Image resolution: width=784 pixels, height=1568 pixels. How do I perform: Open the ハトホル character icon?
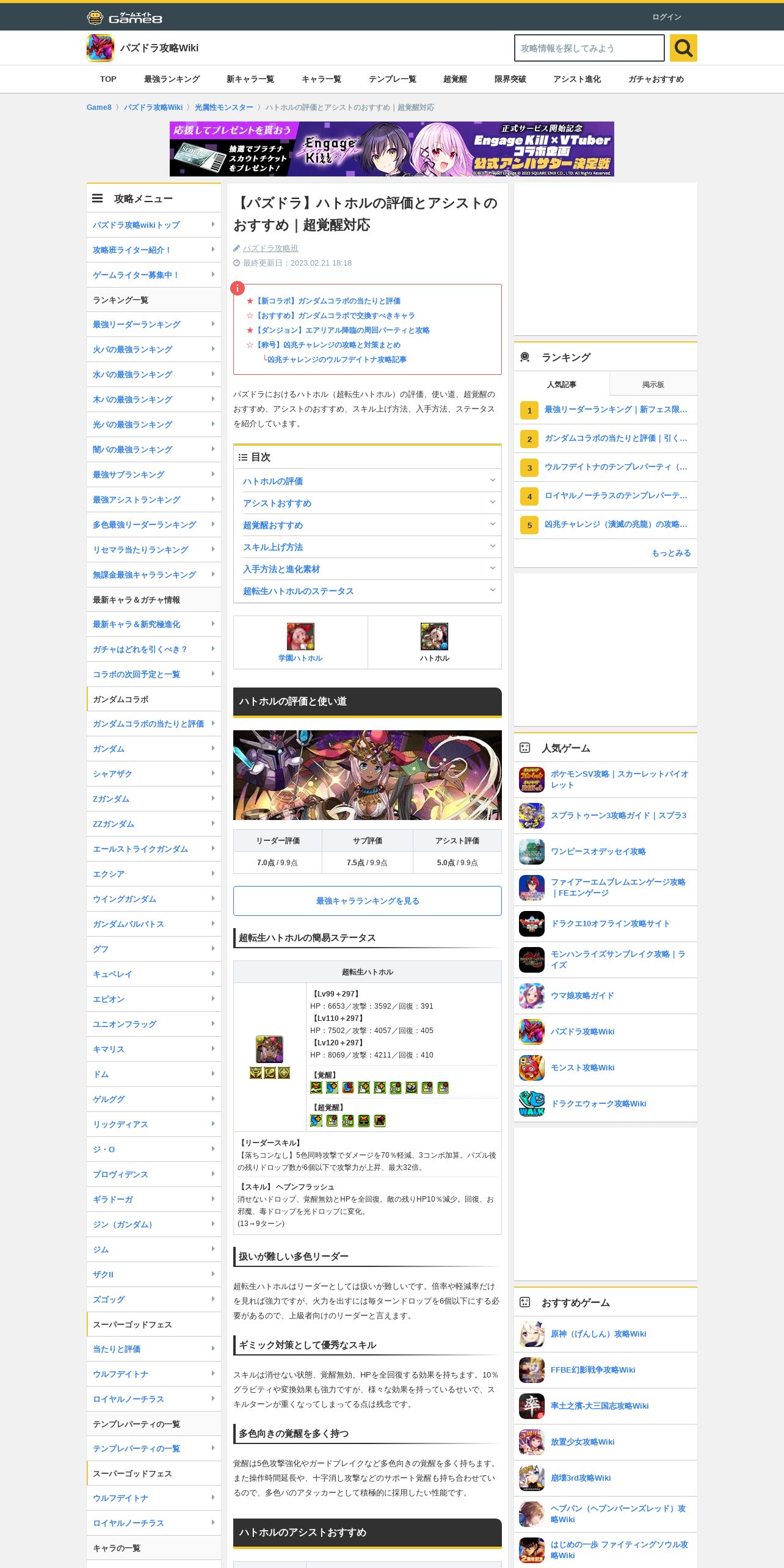(x=434, y=636)
